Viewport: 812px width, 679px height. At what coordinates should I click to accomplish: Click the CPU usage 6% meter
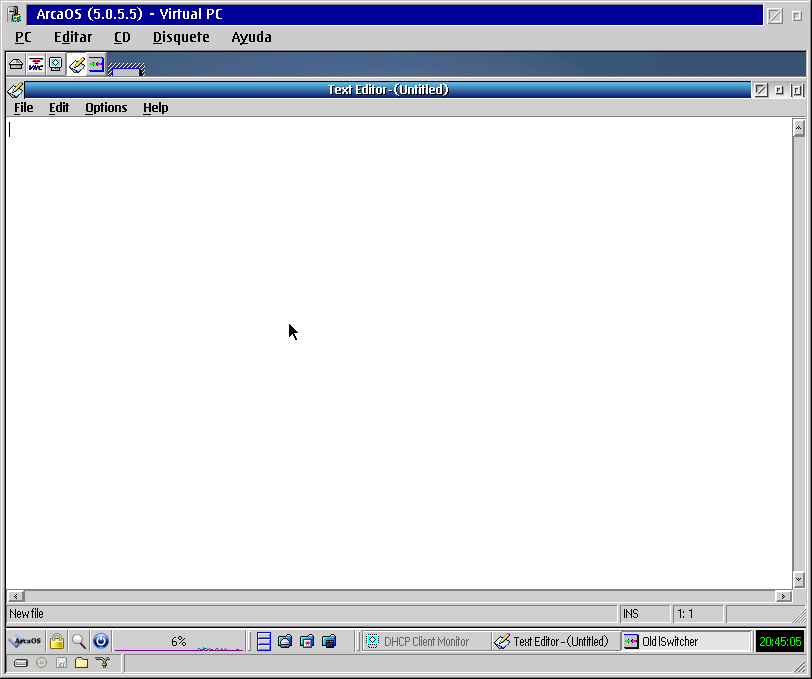178,641
